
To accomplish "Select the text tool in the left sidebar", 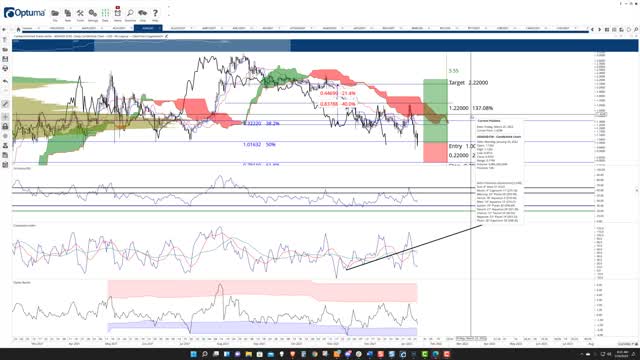I will tap(5, 40).
